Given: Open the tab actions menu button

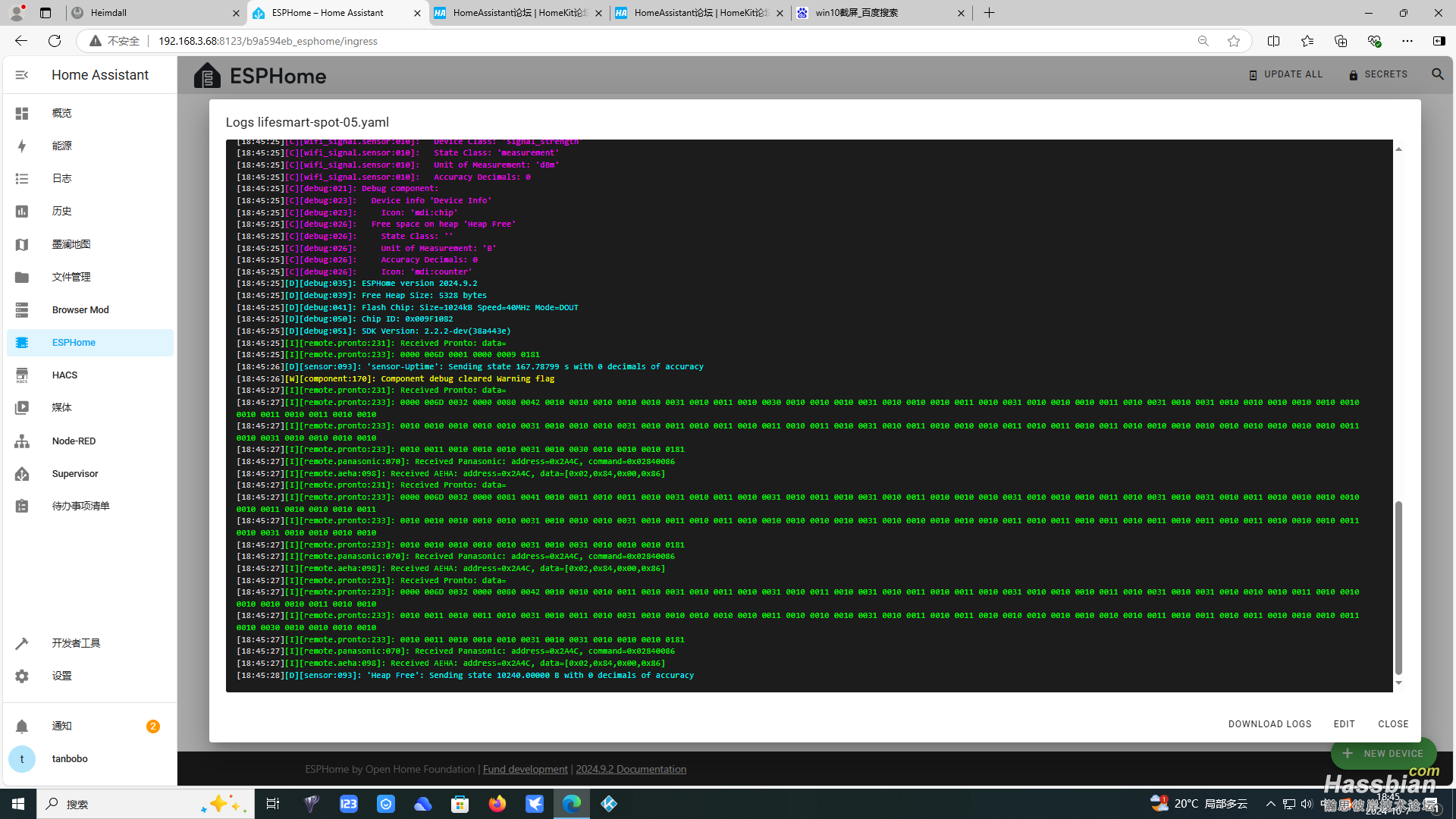Looking at the screenshot, I should [x=45, y=13].
